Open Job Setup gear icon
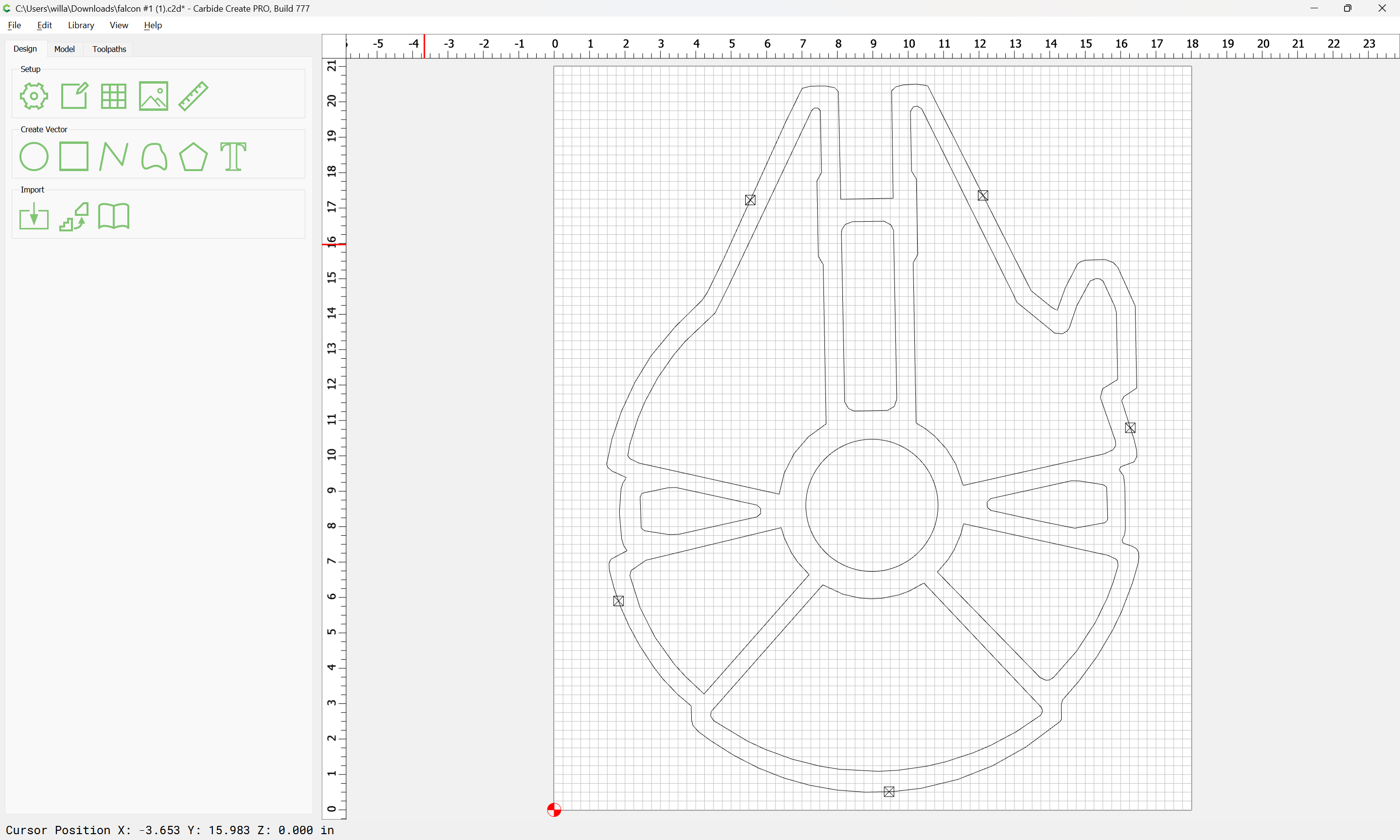1400x840 pixels. pyautogui.click(x=34, y=96)
